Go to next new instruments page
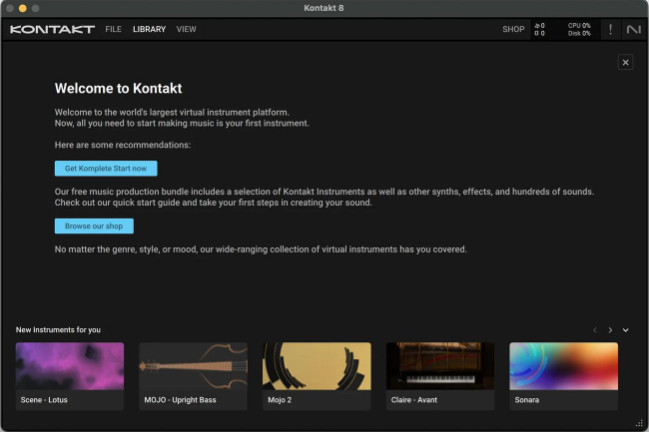 click(610, 330)
